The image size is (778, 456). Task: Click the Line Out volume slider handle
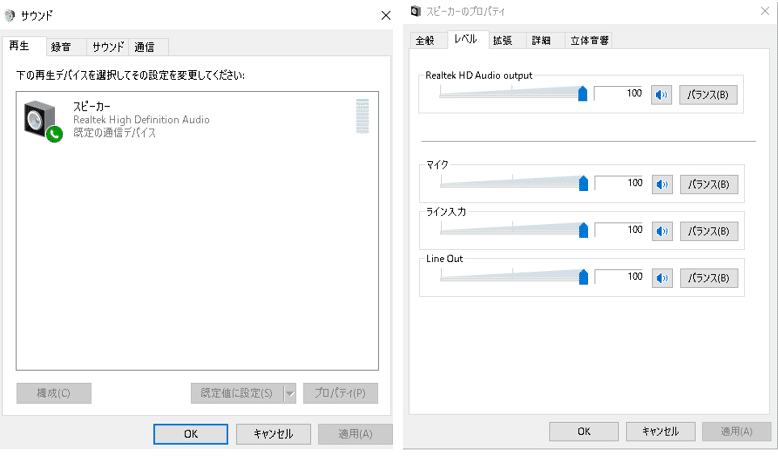(x=584, y=276)
